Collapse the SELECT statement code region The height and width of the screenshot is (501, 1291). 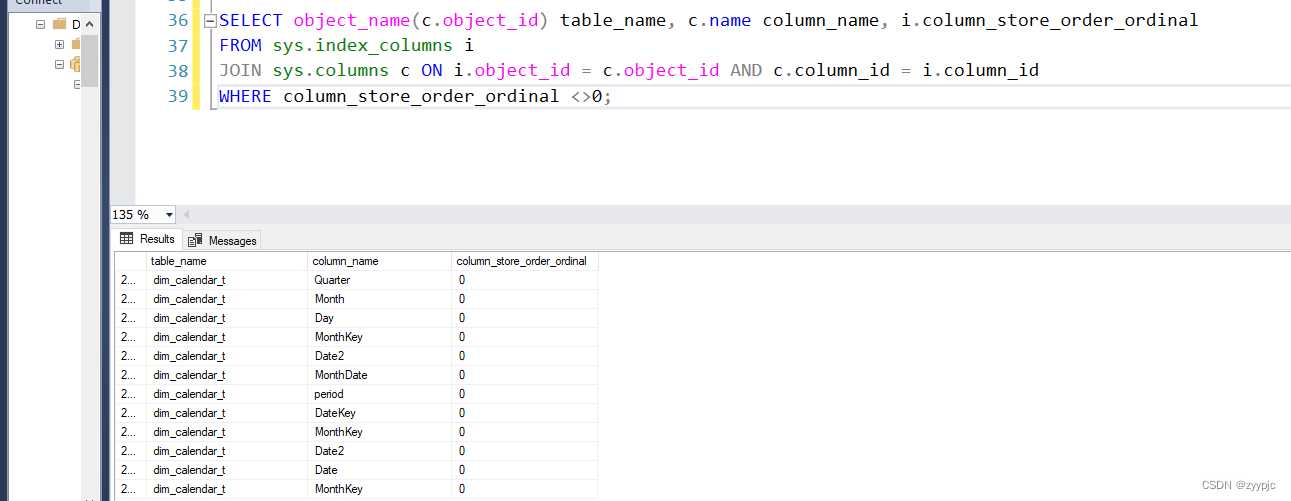click(x=209, y=21)
